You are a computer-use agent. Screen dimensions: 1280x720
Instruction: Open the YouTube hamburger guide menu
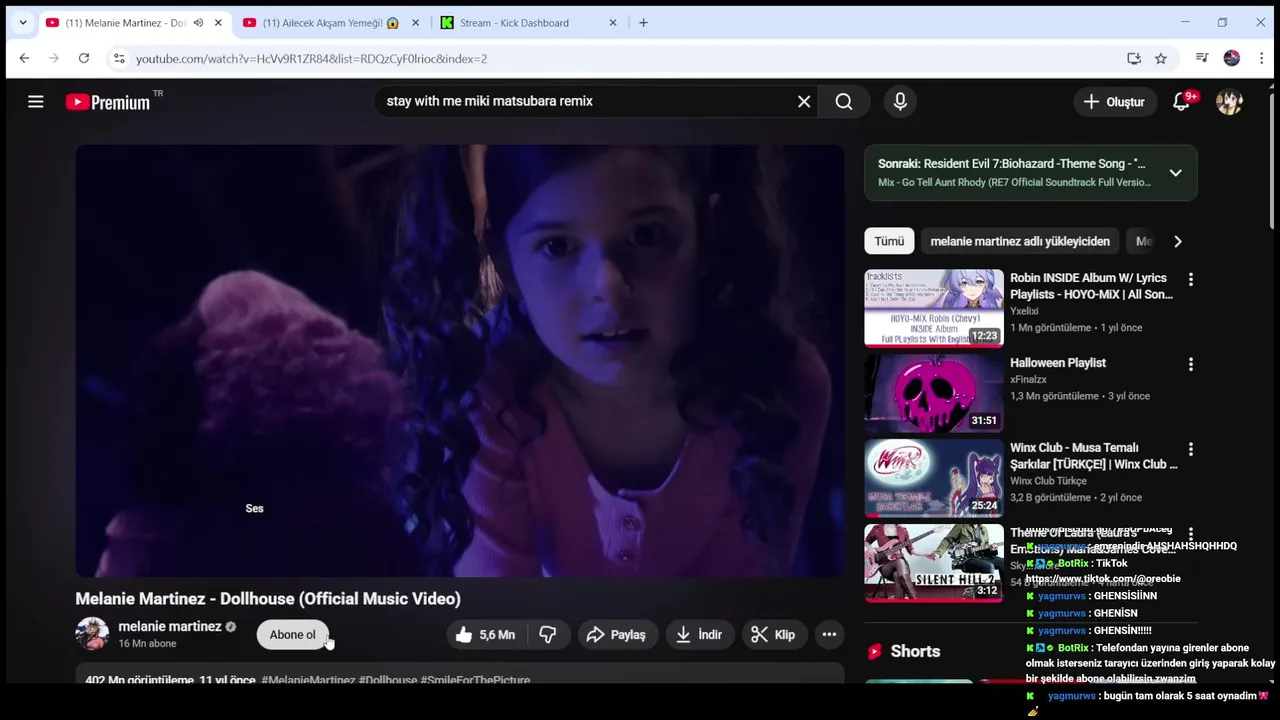click(35, 101)
